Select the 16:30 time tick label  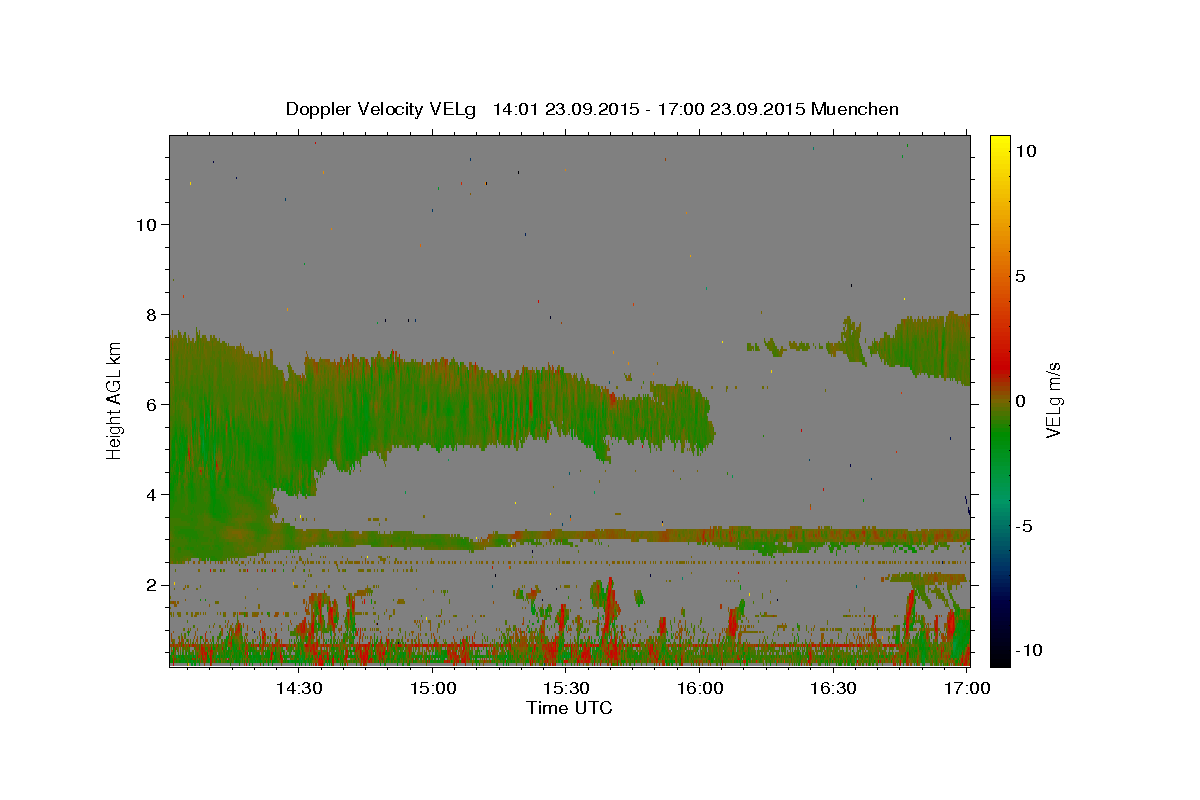(833, 689)
